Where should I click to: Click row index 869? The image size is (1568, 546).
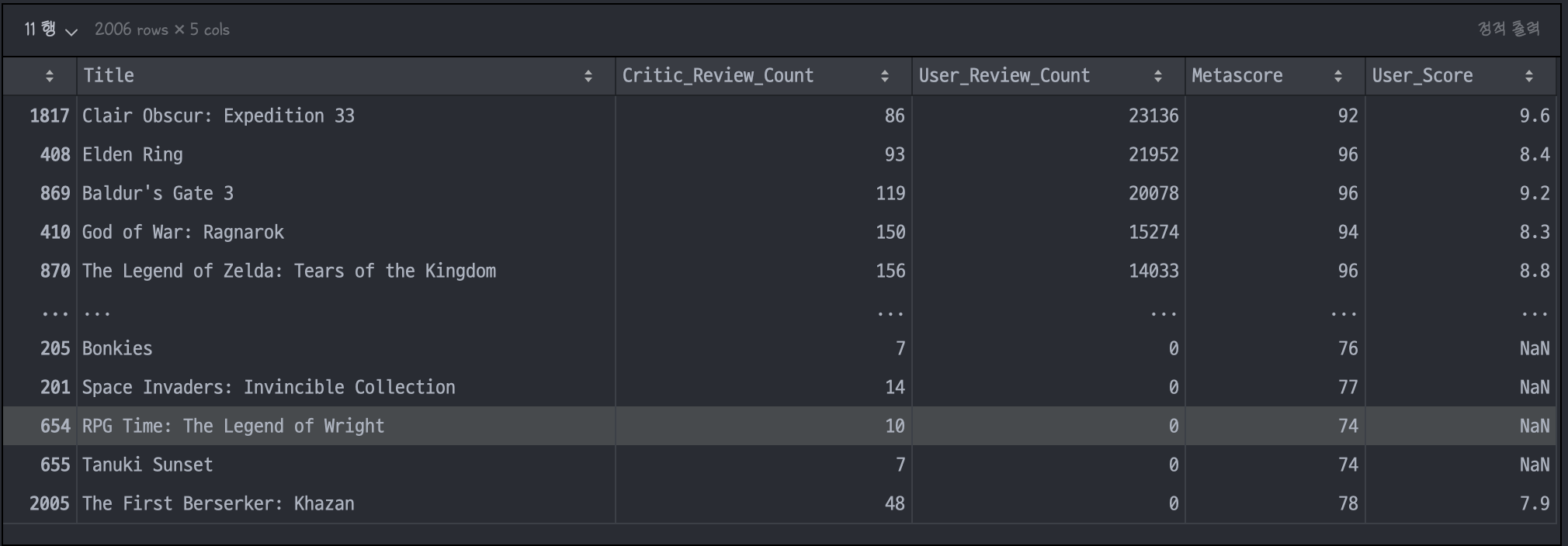(54, 193)
